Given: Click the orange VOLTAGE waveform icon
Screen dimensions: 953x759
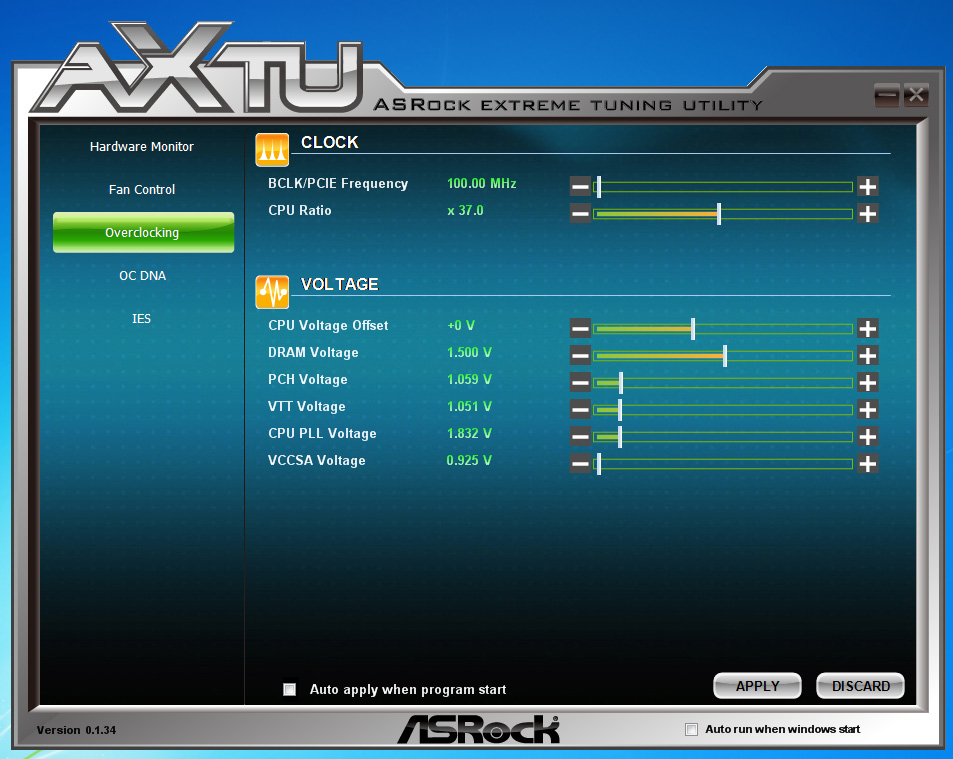Looking at the screenshot, I should pos(272,292).
